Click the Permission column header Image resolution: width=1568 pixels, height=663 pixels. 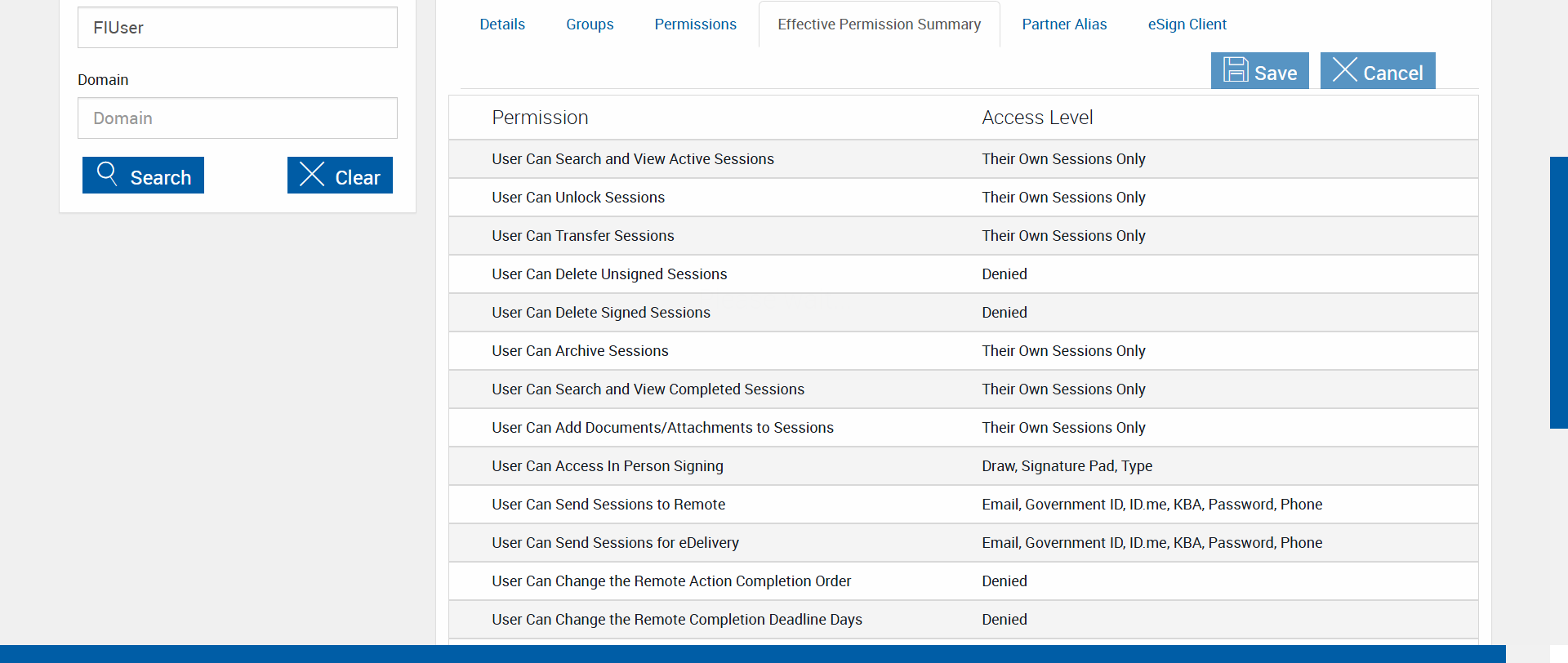click(540, 118)
